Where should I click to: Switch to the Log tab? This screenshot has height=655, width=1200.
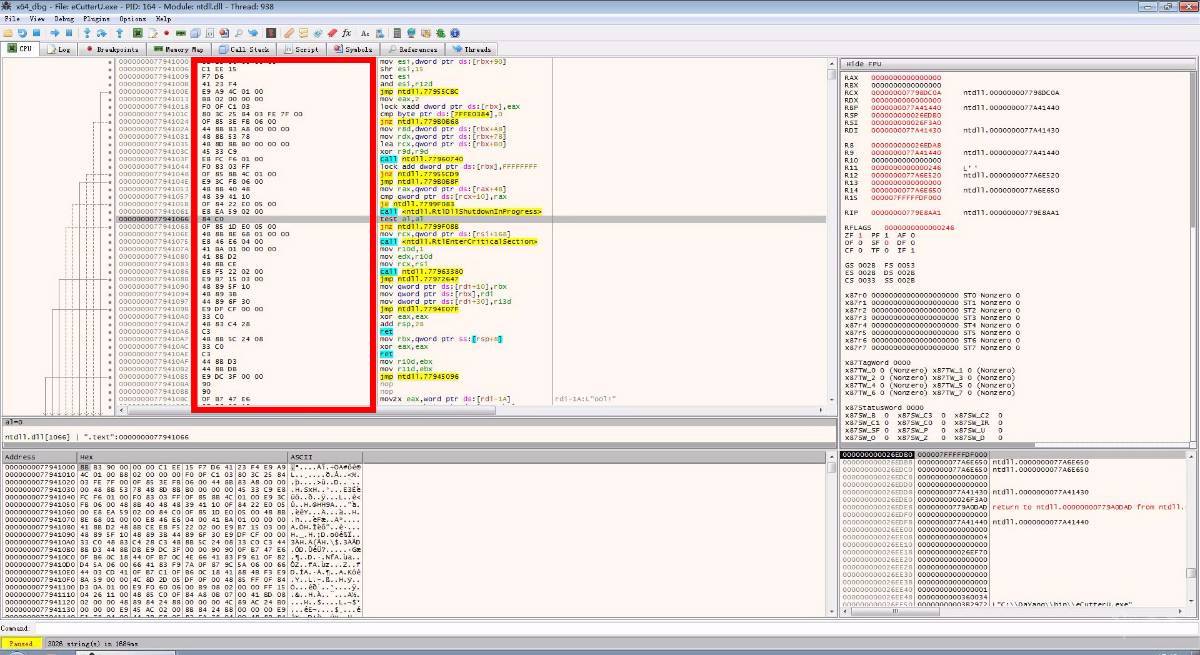click(59, 49)
